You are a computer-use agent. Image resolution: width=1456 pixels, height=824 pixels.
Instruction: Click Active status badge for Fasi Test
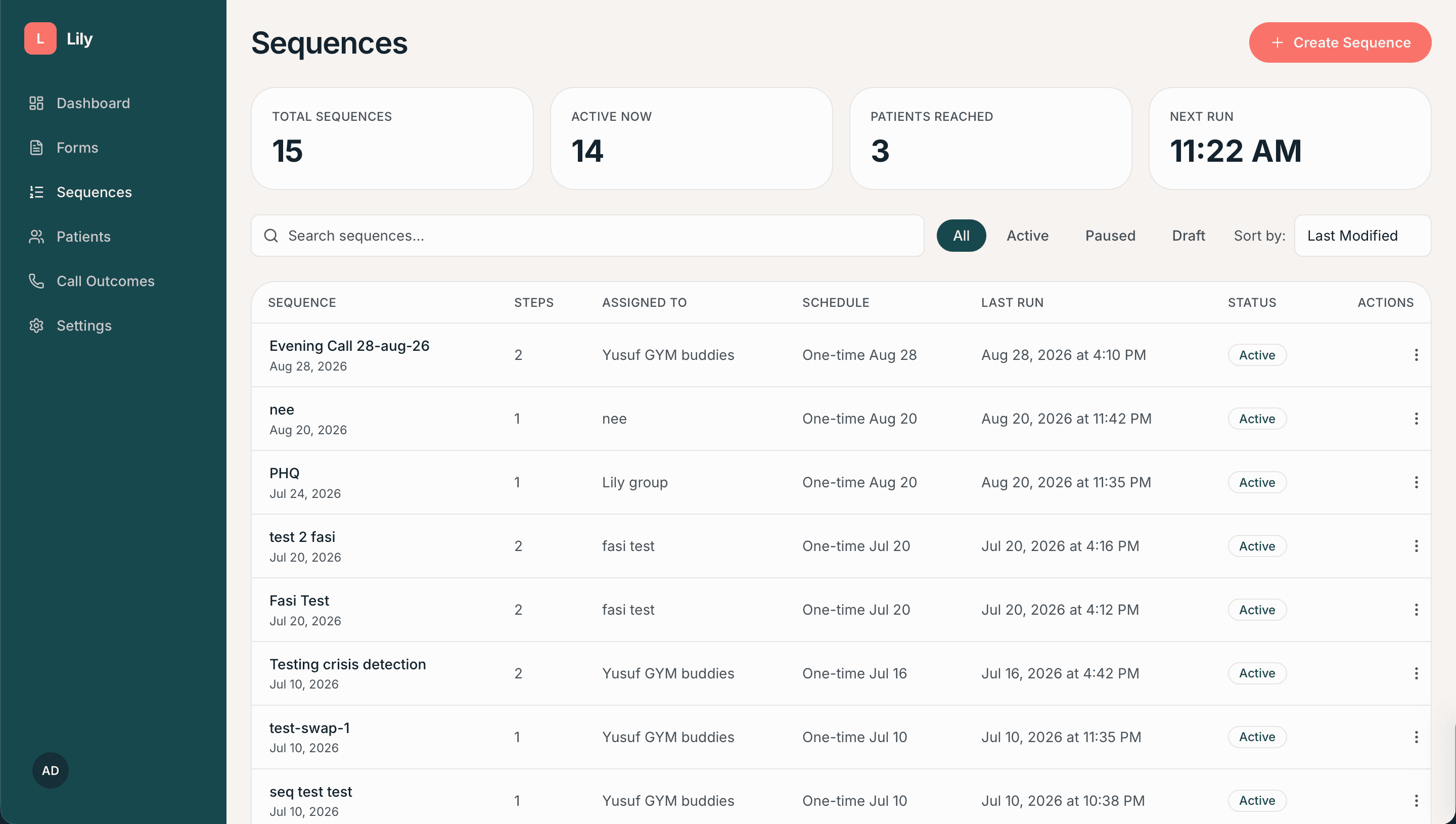pyautogui.click(x=1257, y=610)
